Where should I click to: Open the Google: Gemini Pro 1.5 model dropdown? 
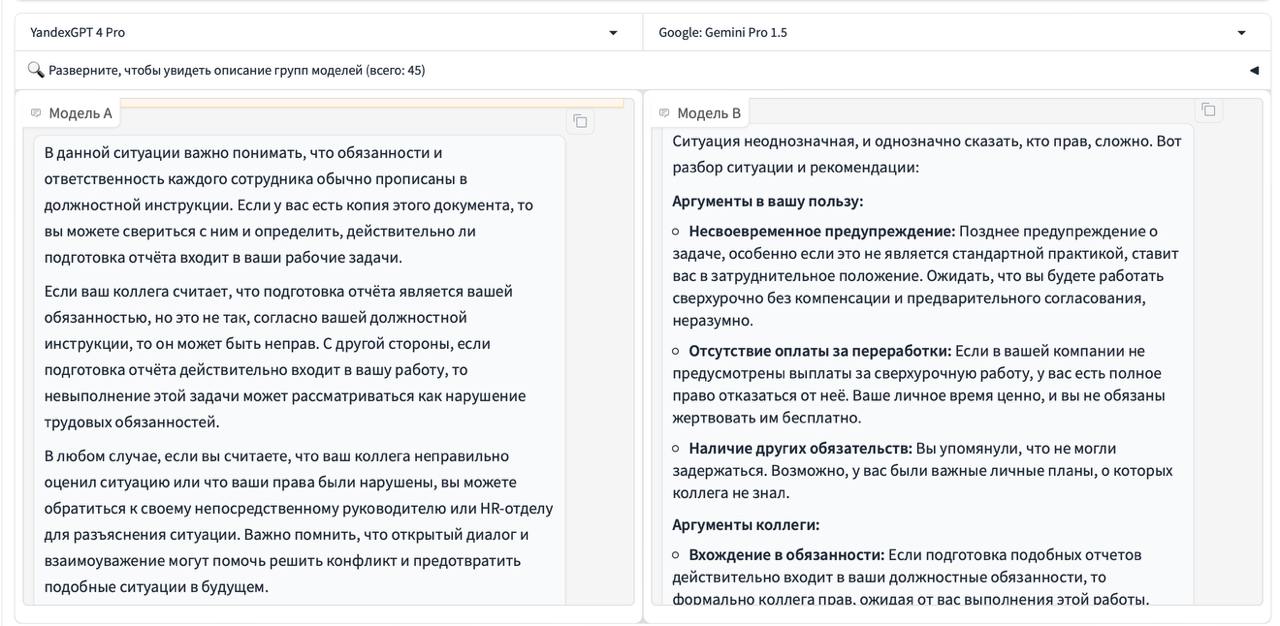[x=1241, y=33]
